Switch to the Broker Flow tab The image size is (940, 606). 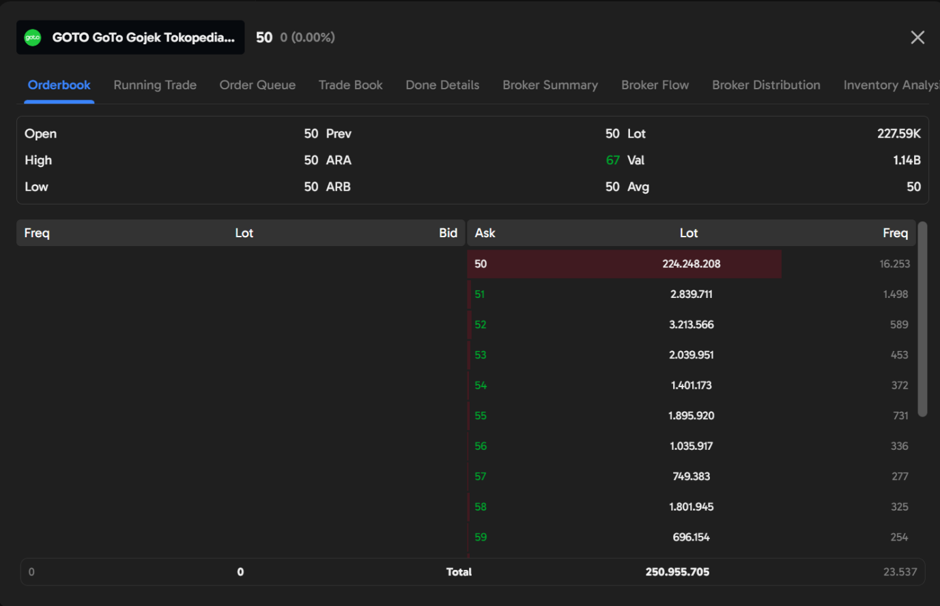[x=655, y=85]
